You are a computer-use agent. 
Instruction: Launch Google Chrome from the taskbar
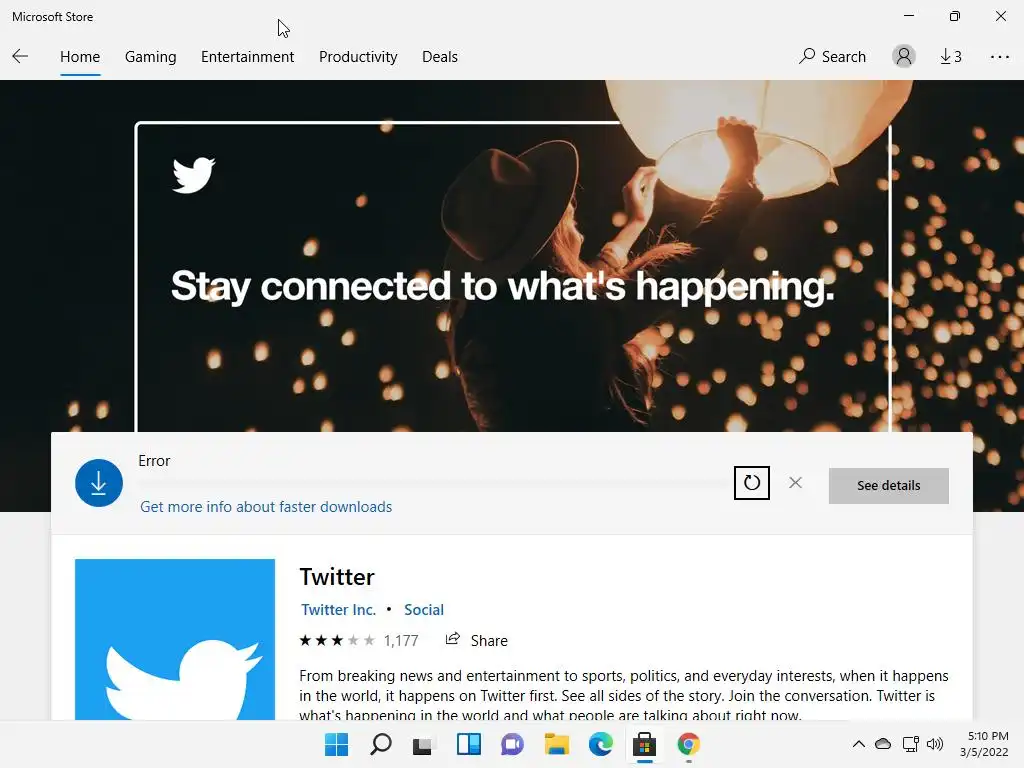(x=688, y=744)
